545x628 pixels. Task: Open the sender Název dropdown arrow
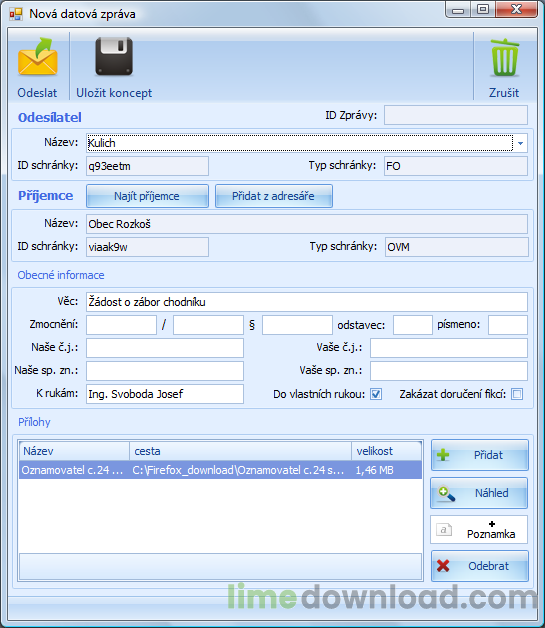pos(520,143)
